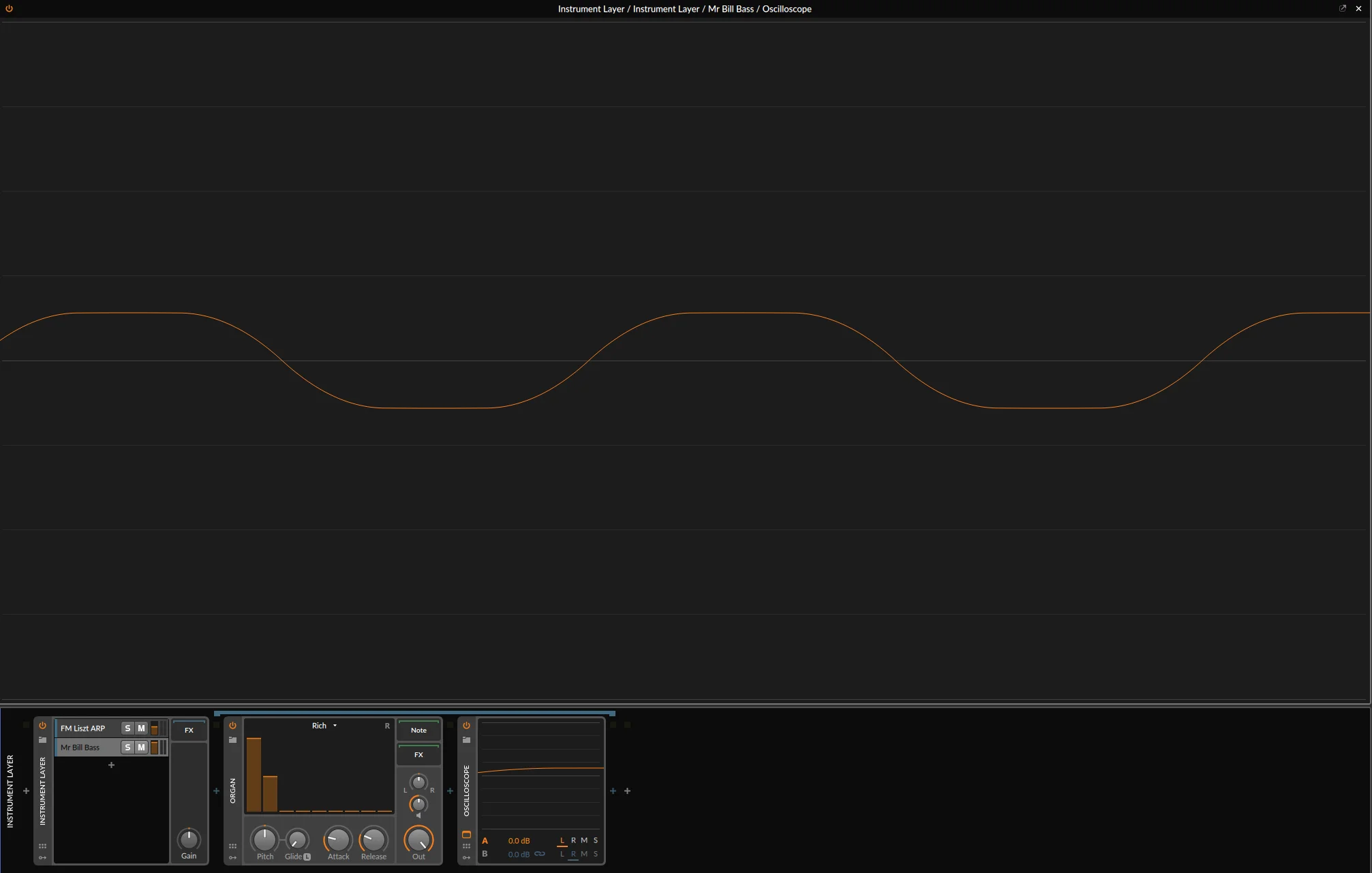Open the Instrument Layer FX chain

click(x=189, y=730)
